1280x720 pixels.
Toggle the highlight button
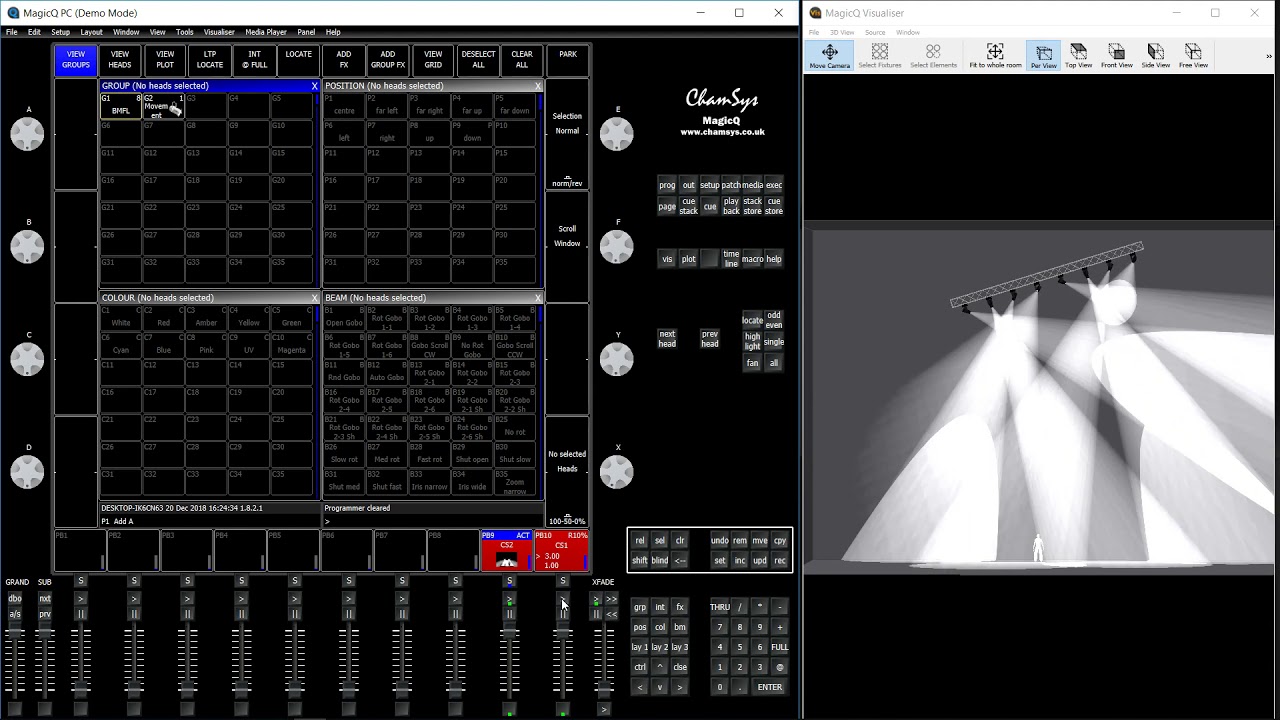pos(752,342)
